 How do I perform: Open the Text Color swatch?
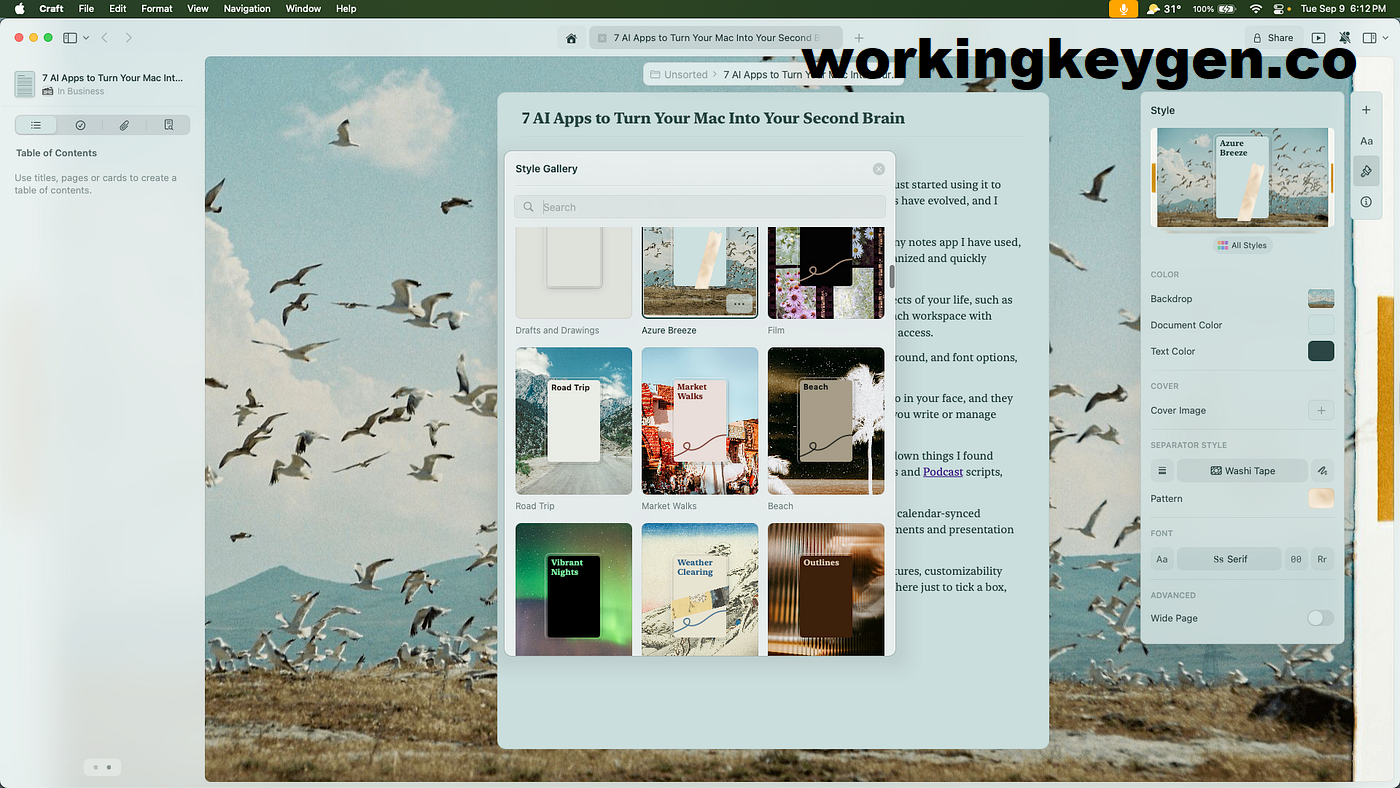1320,351
